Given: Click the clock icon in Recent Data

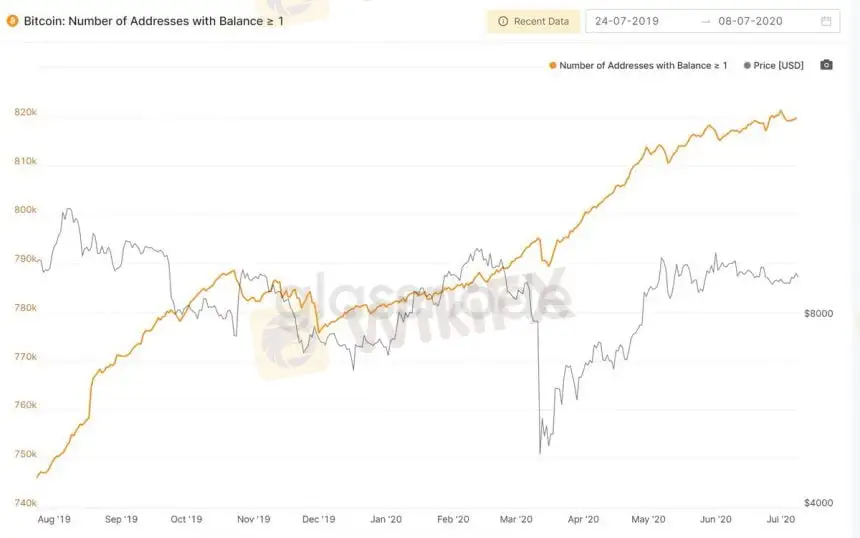Looking at the screenshot, I should coord(502,21).
